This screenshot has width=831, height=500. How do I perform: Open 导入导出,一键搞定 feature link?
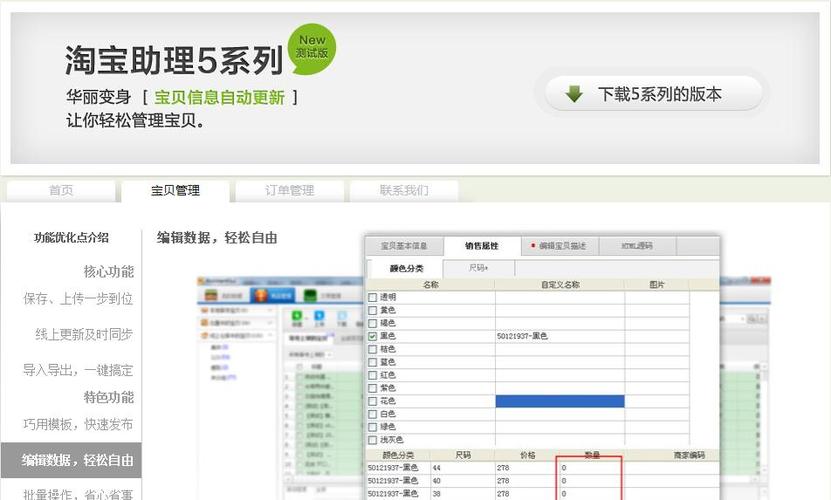coord(78,370)
